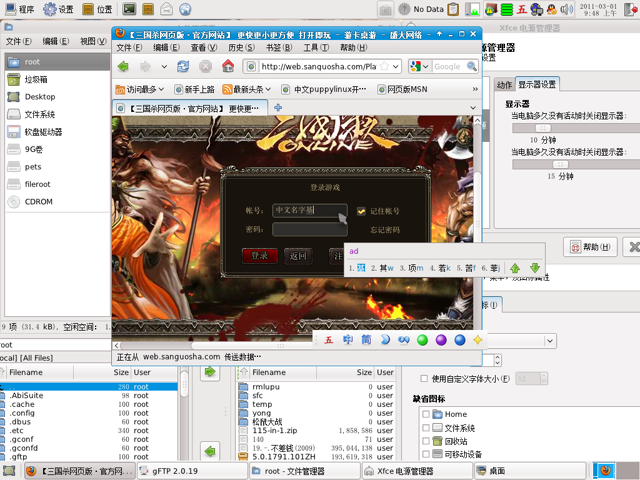Check the 回收站 default icon box

(426, 441)
